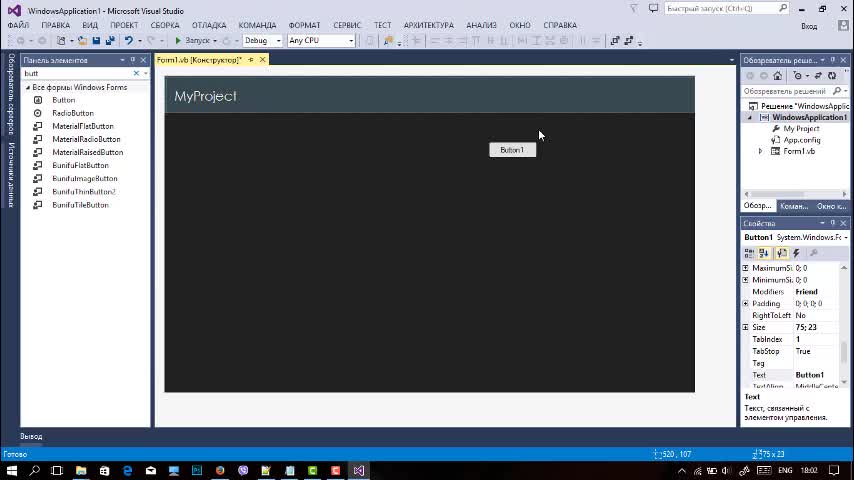Refresh Solution Explorer icon
854x480 pixels.
point(832,76)
